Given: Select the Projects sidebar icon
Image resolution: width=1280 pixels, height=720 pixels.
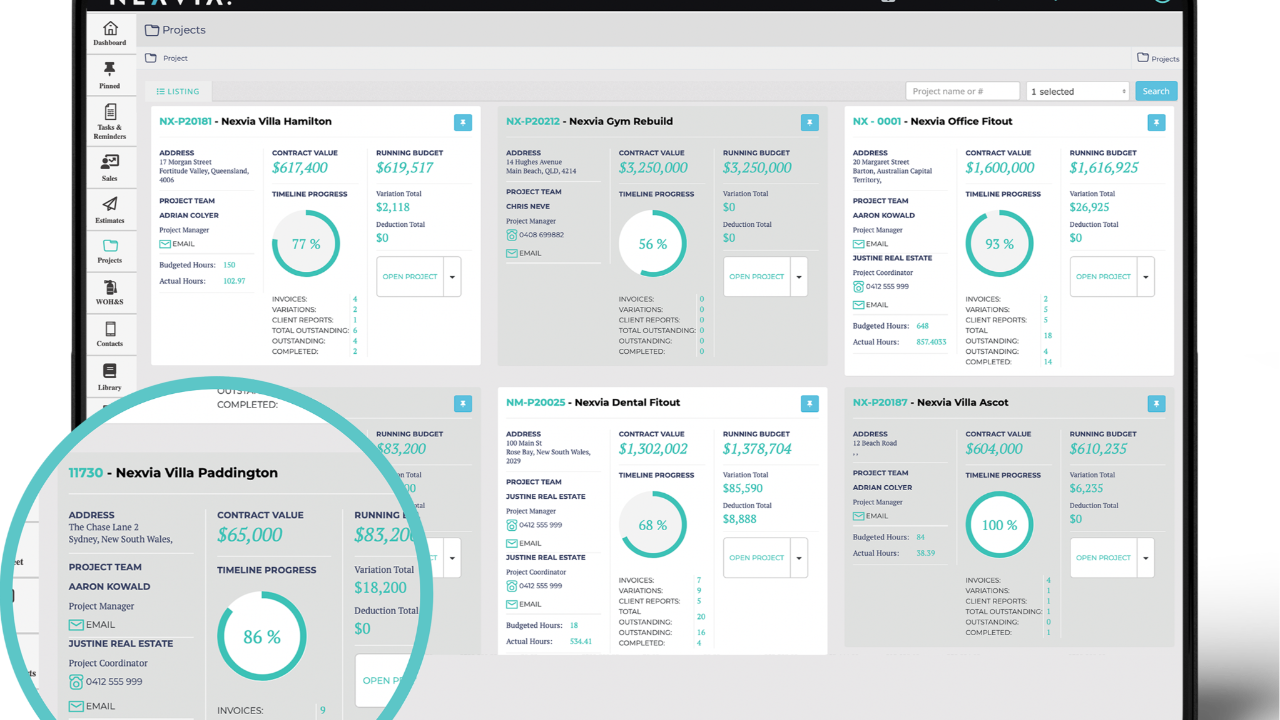Looking at the screenshot, I should [110, 250].
